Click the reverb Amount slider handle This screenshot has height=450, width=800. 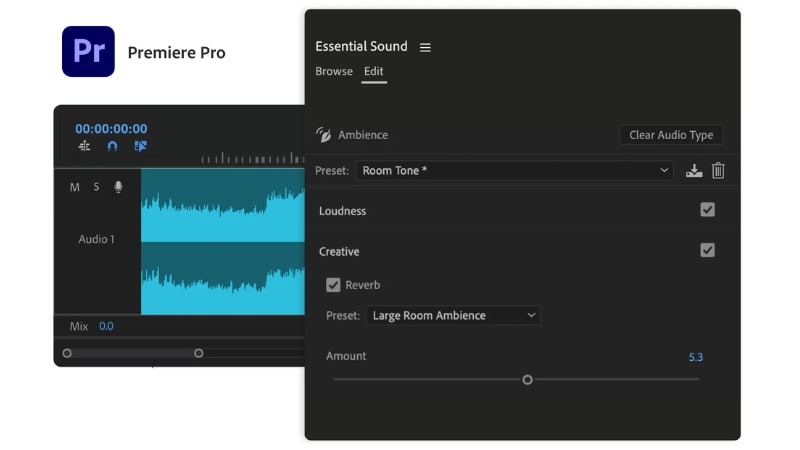tap(527, 379)
